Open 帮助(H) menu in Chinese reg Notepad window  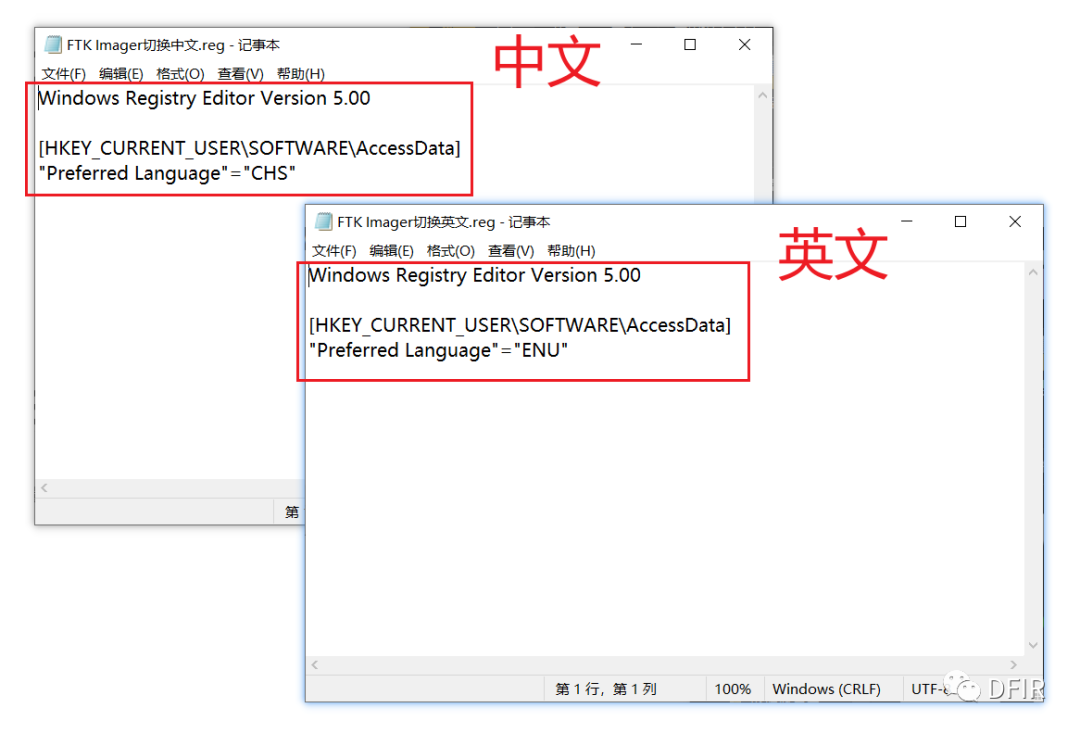pos(300,74)
